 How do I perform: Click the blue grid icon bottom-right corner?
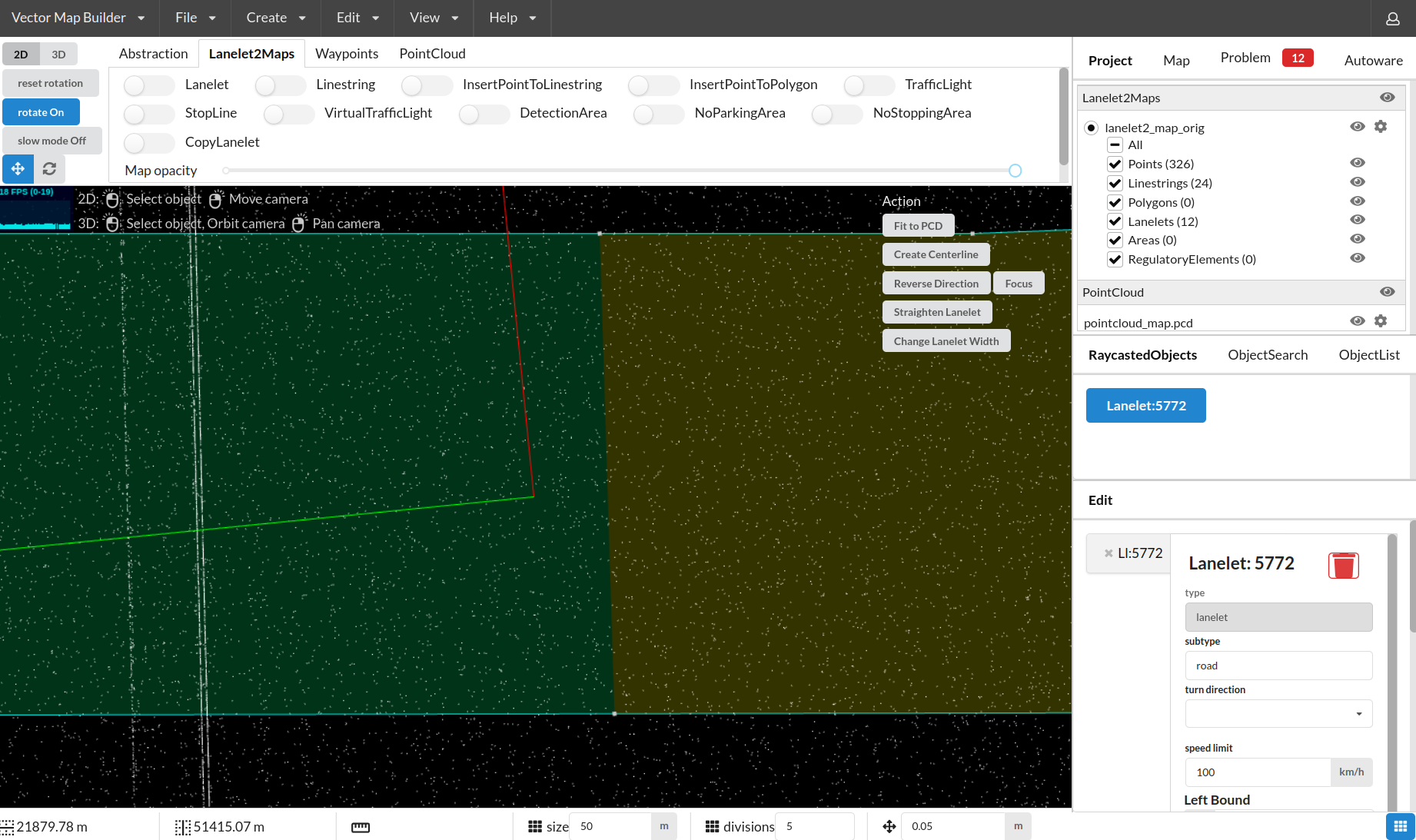[x=1399, y=826]
